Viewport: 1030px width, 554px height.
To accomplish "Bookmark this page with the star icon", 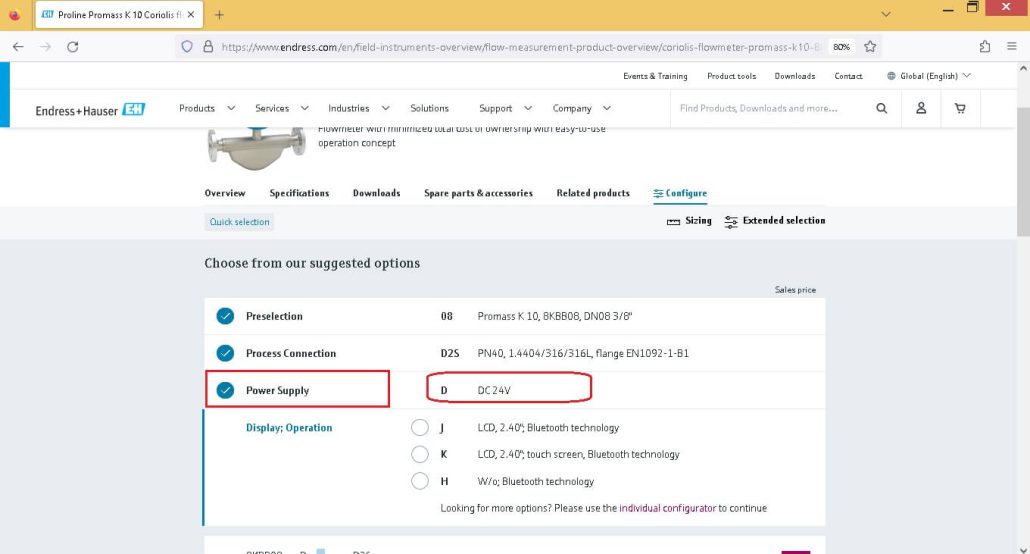I will click(x=870, y=47).
